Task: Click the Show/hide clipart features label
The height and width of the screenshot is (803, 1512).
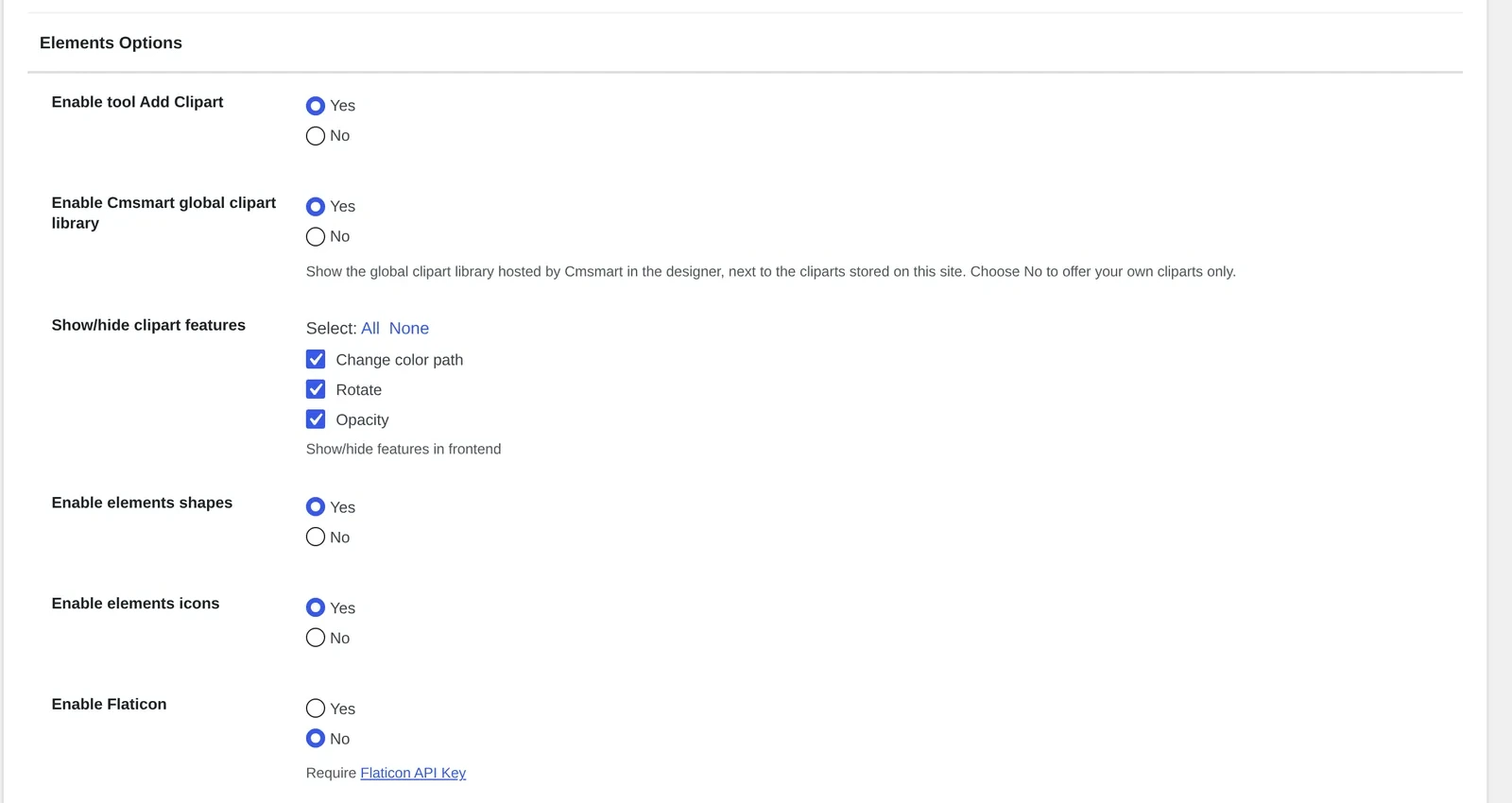Action: (148, 325)
